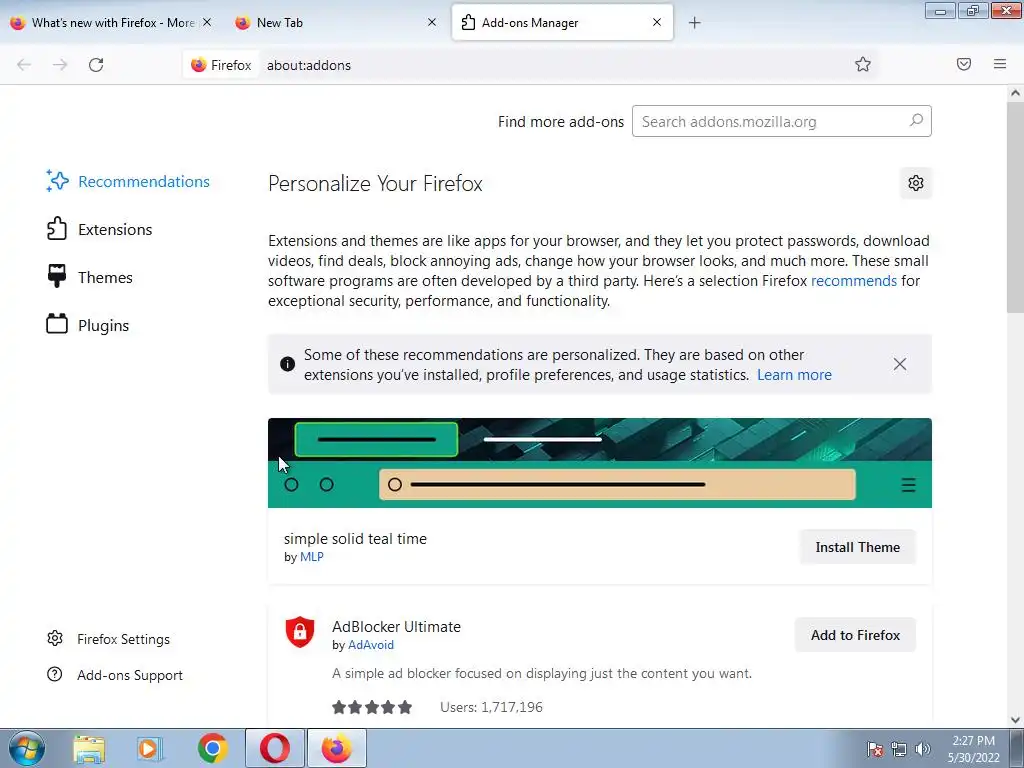
Task: Click the network icon in system tray
Action: pyautogui.click(x=899, y=749)
